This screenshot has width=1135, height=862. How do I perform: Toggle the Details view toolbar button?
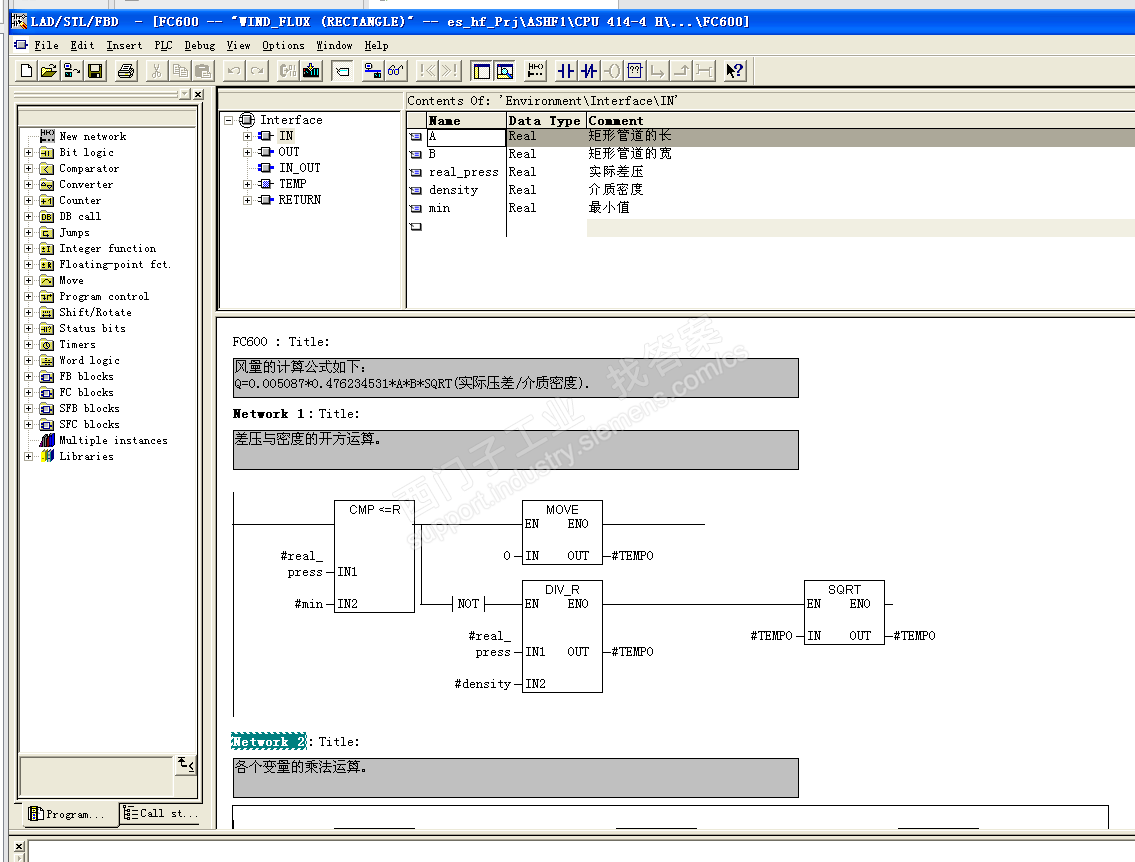505,71
